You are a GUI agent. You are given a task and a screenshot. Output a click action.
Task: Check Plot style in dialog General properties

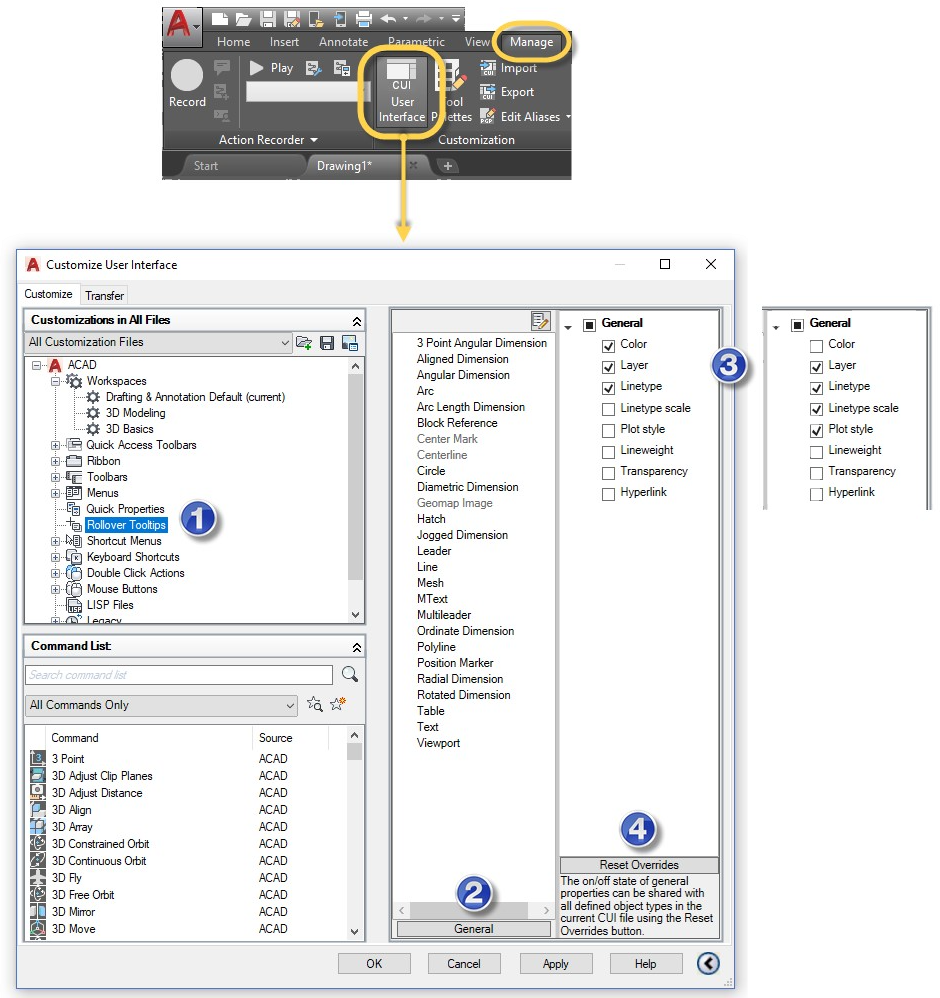pos(608,430)
